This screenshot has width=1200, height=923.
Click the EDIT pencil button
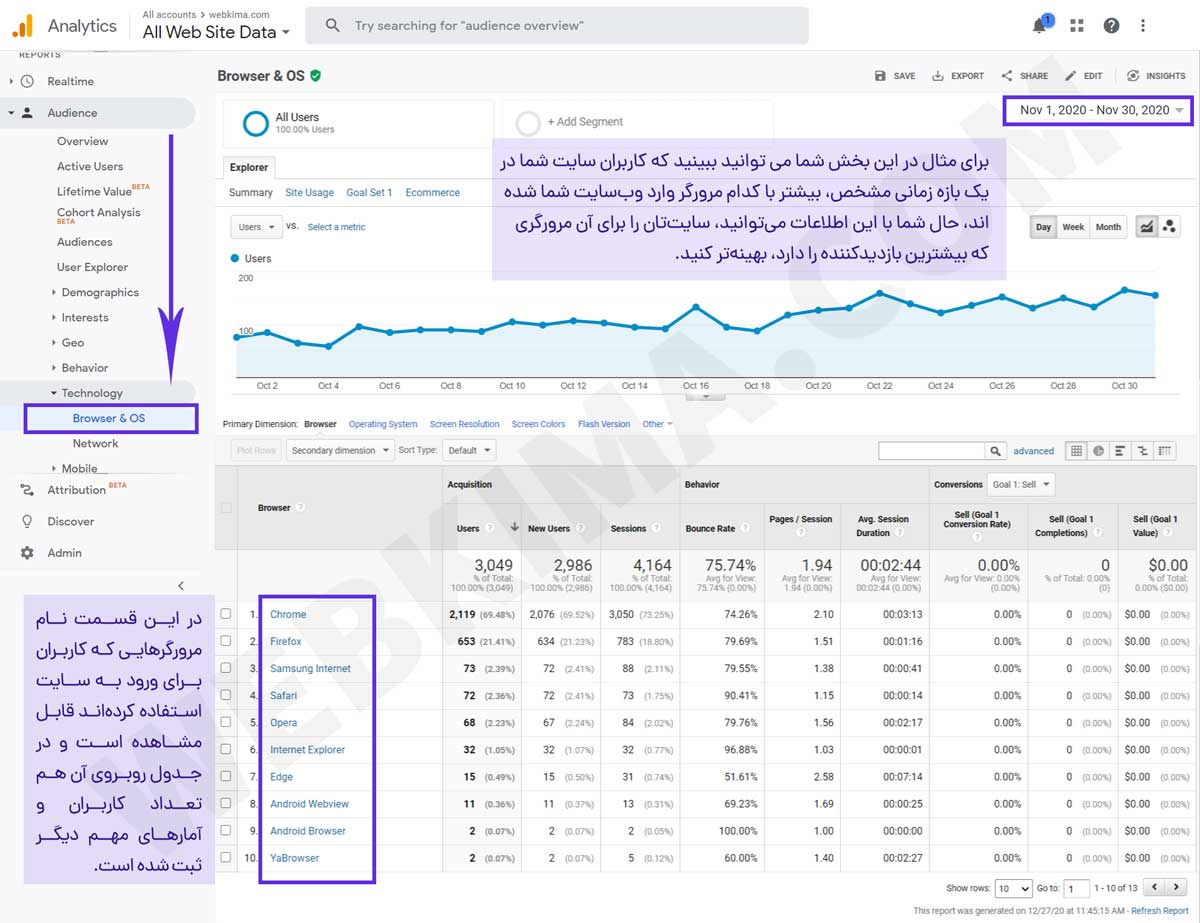click(x=1083, y=76)
